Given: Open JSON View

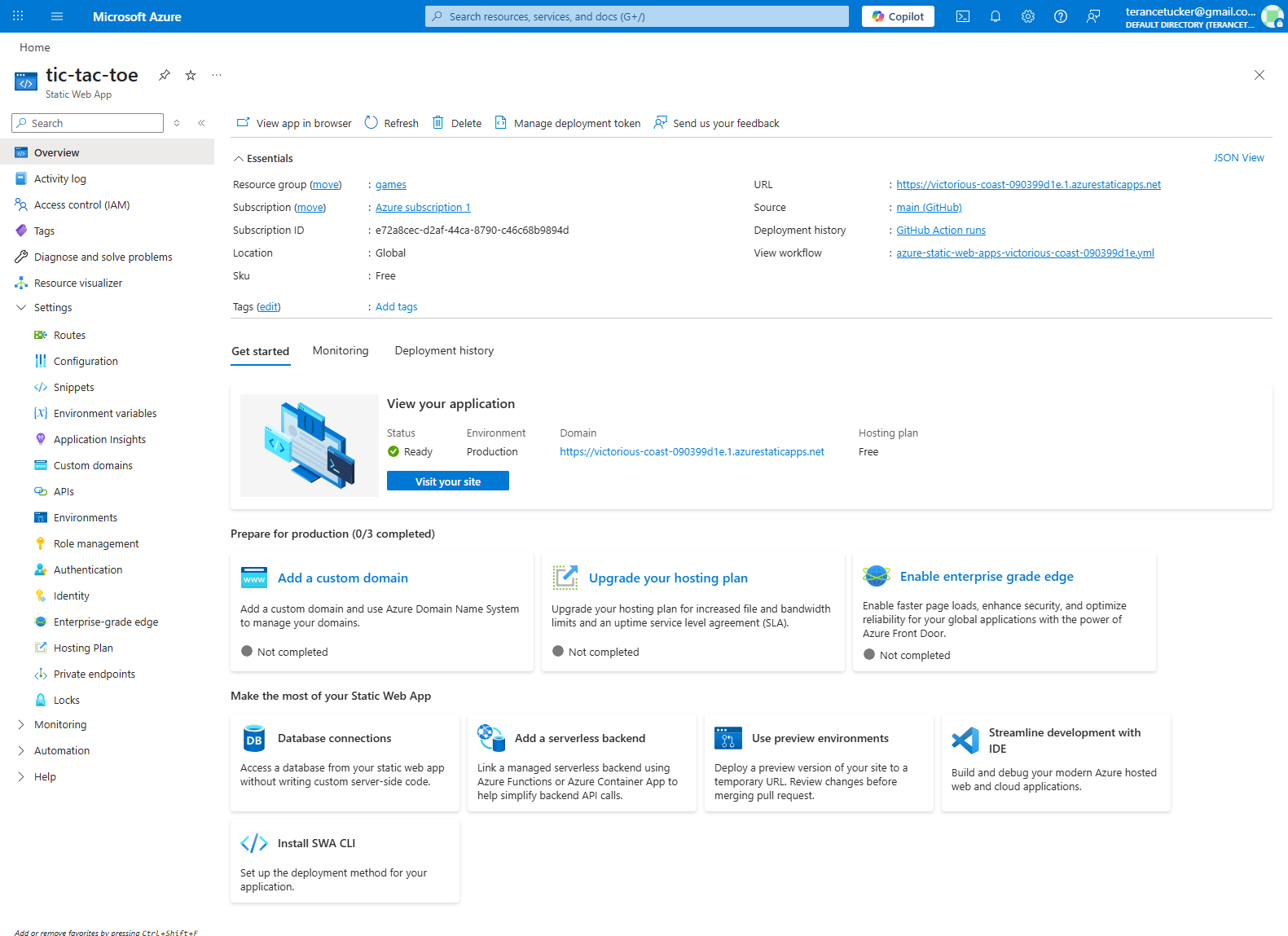Looking at the screenshot, I should pyautogui.click(x=1238, y=158).
